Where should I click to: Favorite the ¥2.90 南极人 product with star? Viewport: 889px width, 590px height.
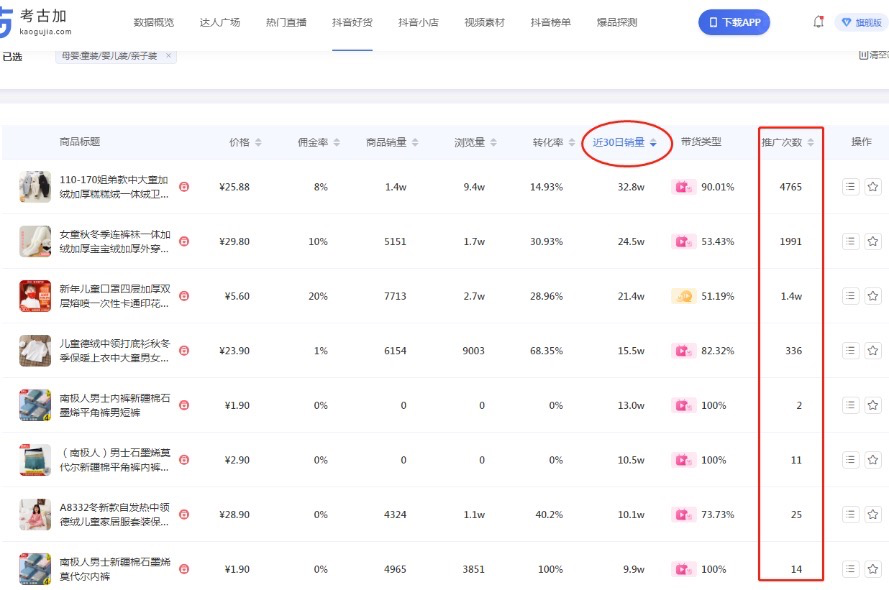tap(873, 460)
